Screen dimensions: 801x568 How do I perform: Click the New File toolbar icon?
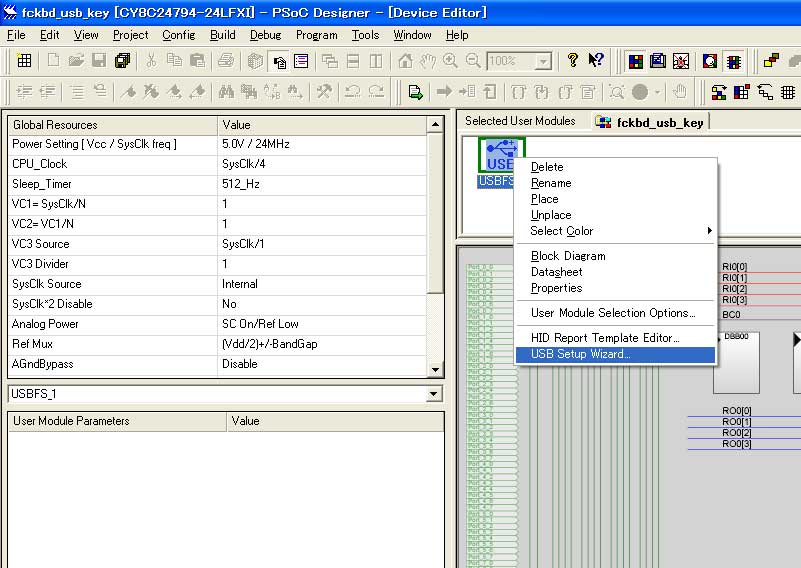pos(53,61)
